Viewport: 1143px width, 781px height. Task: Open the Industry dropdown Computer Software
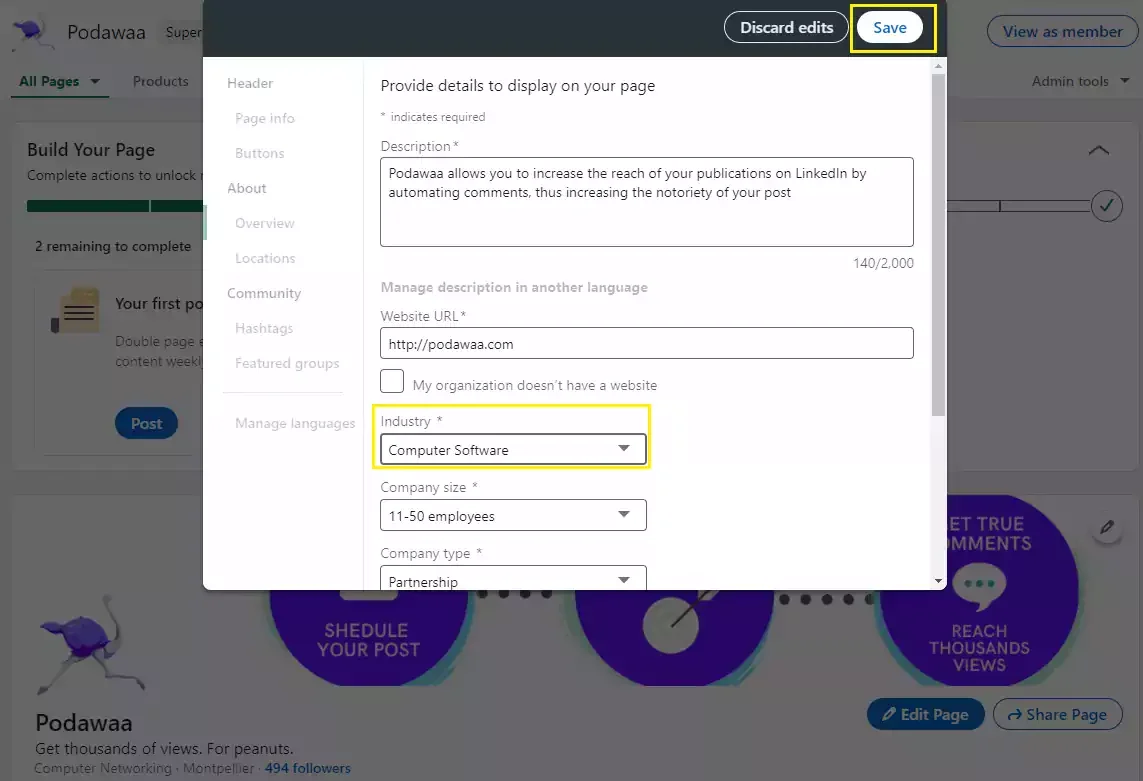coord(512,450)
